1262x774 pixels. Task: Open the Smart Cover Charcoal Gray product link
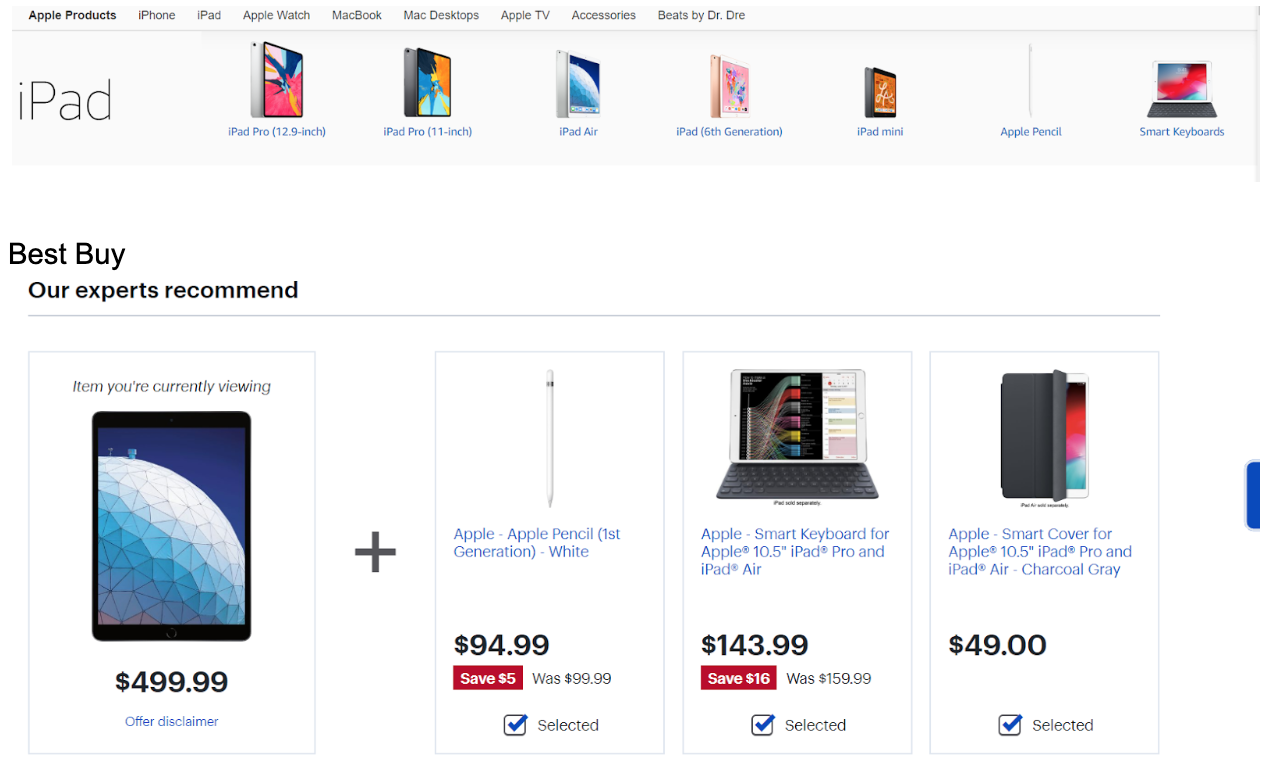click(x=1040, y=551)
